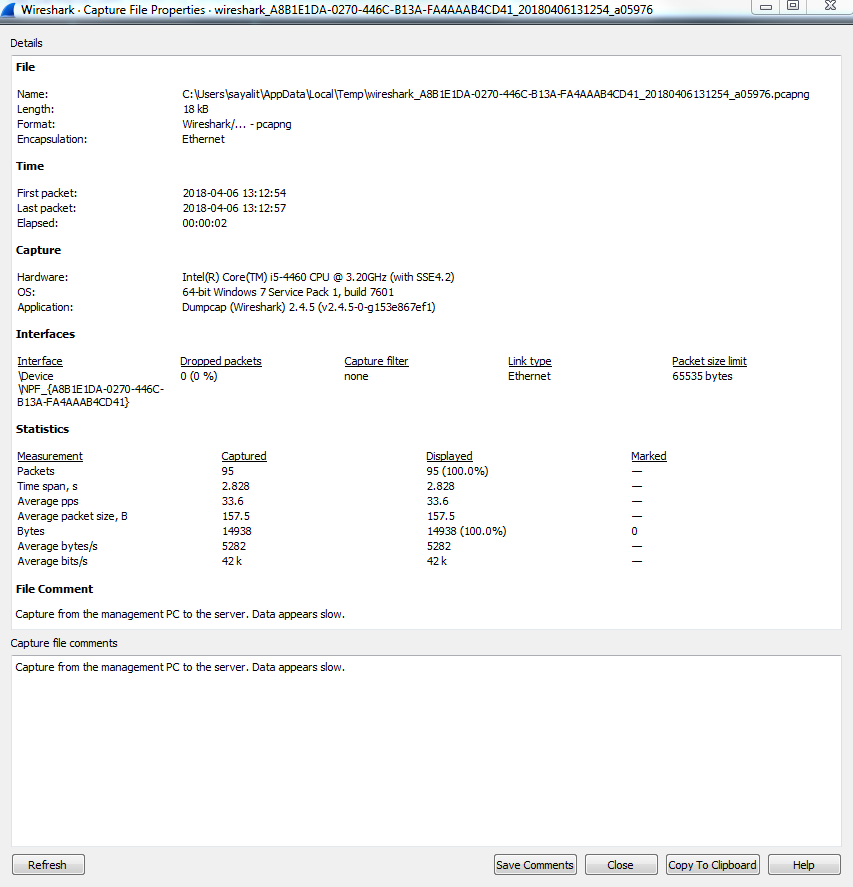Viewport: 853px width, 887px height.
Task: Minimize the Wireshark properties window
Action: tap(766, 7)
